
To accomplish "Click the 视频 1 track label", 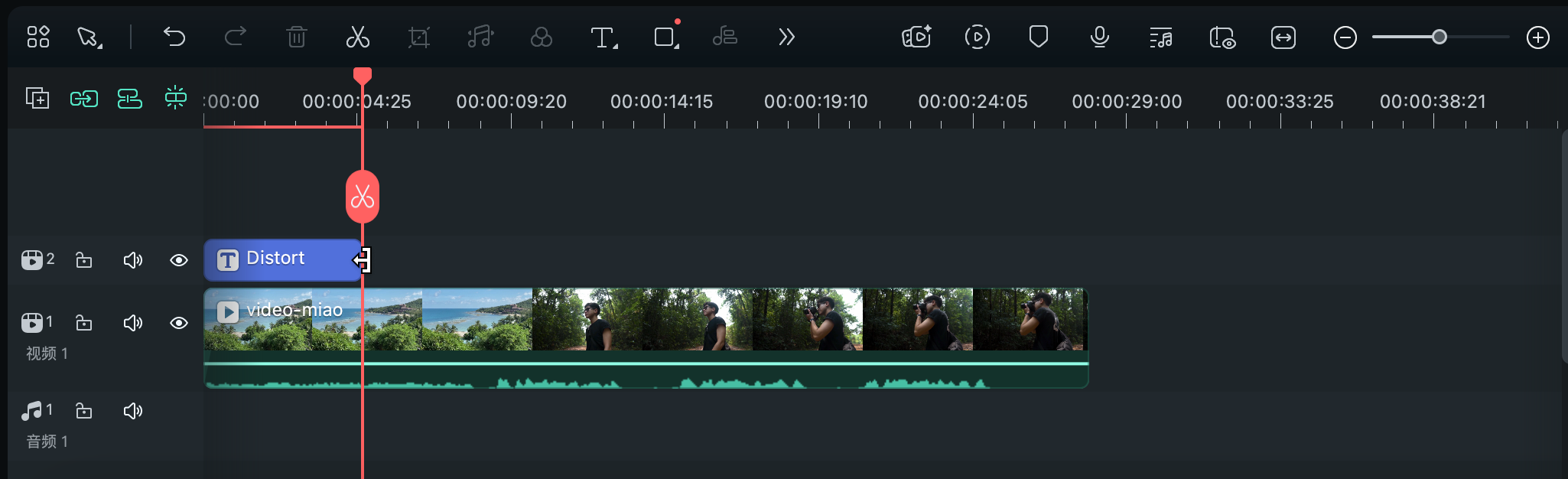I will point(47,354).
